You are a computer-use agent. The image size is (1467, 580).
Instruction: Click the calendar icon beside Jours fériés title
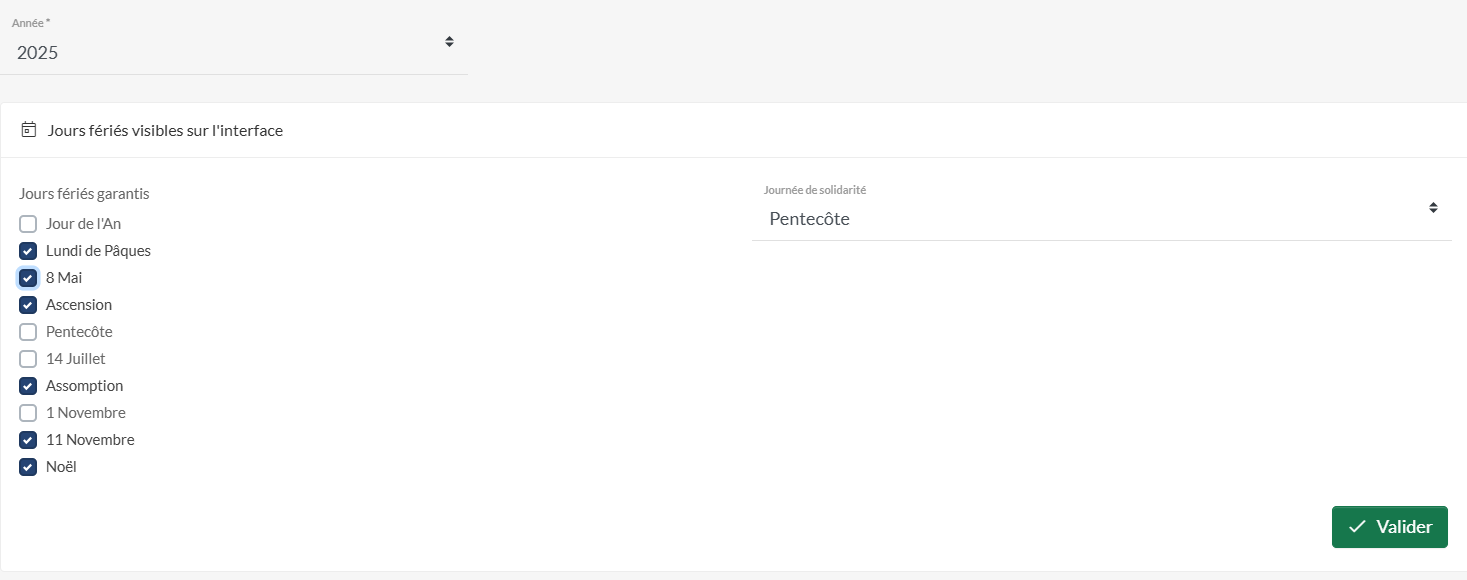point(28,130)
